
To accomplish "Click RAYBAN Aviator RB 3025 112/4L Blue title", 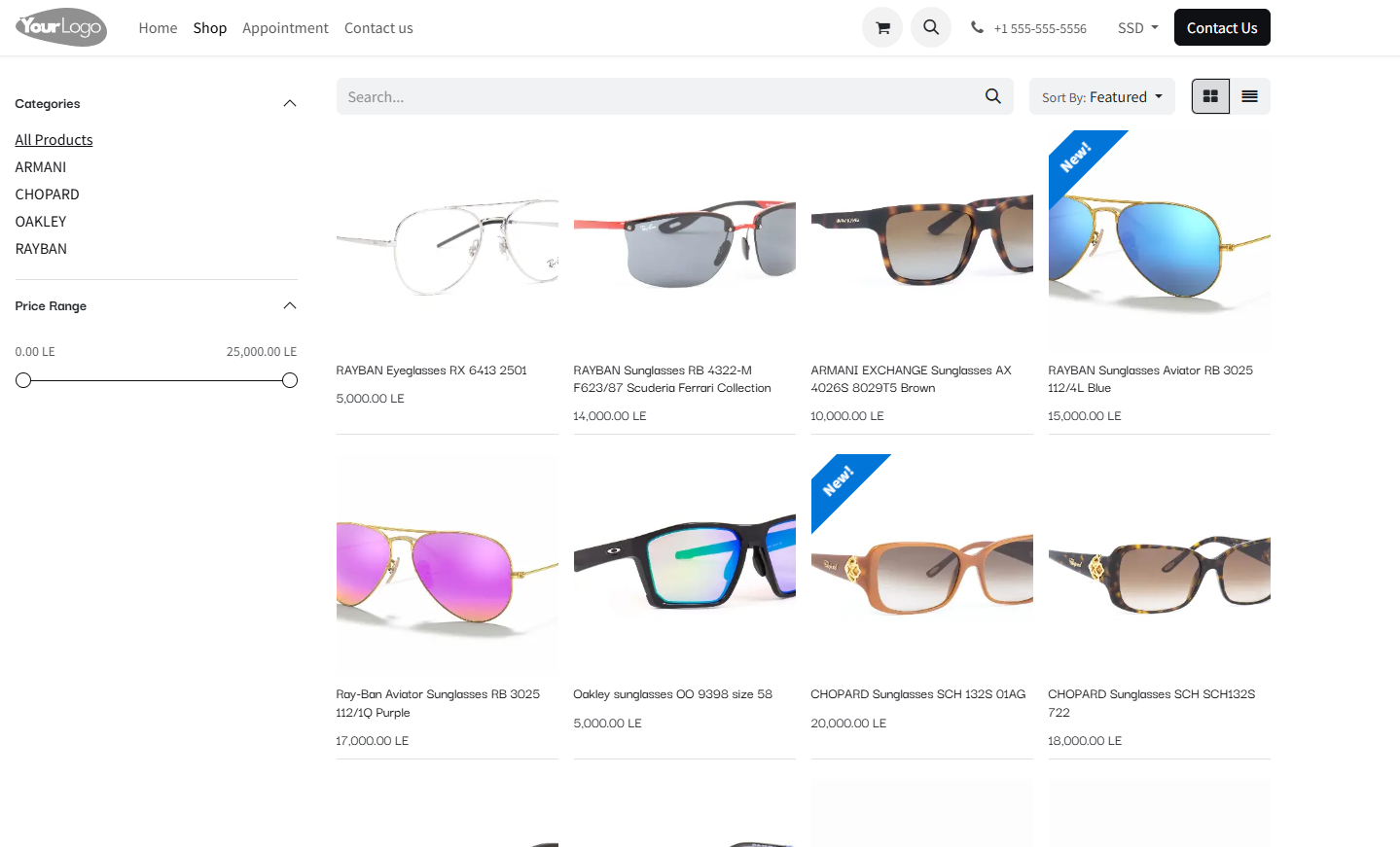I will (1151, 379).
